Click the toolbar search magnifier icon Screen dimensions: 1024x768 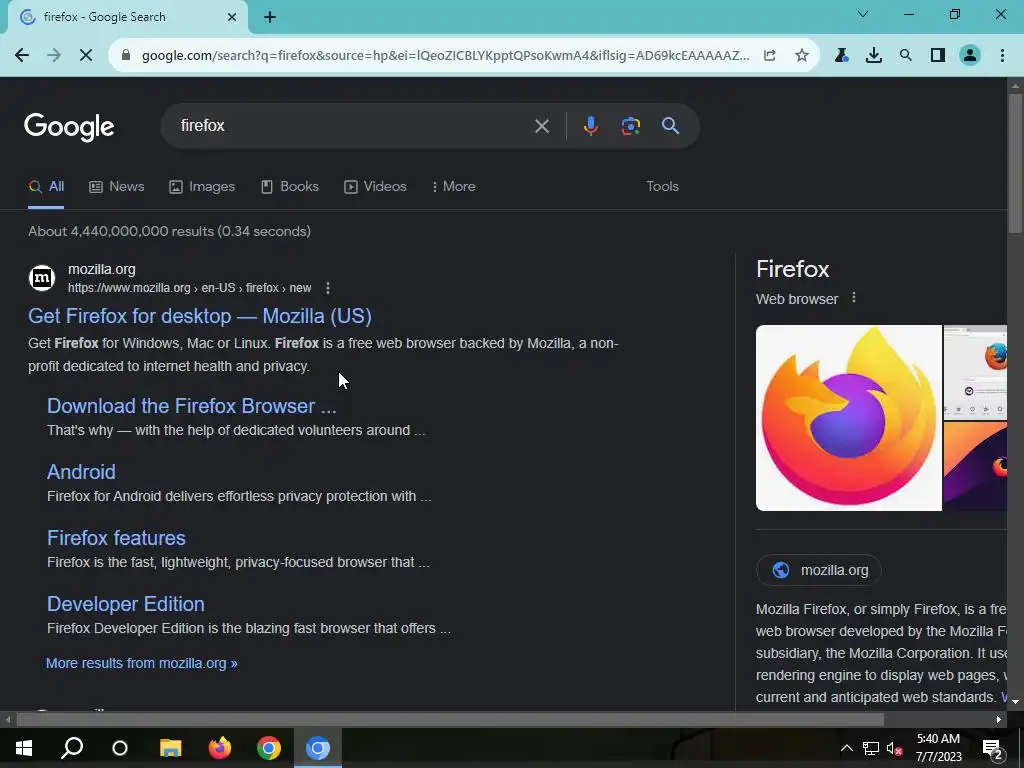(x=906, y=56)
